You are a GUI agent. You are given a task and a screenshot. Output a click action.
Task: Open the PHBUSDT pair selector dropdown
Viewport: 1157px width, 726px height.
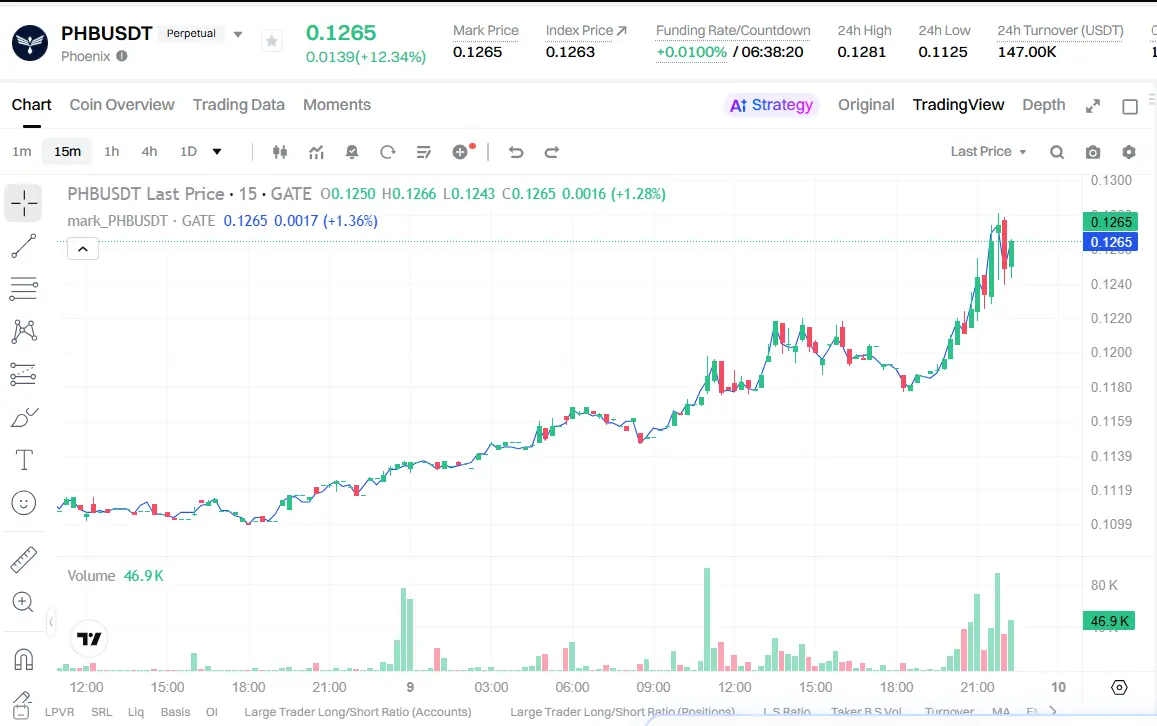click(x=238, y=34)
